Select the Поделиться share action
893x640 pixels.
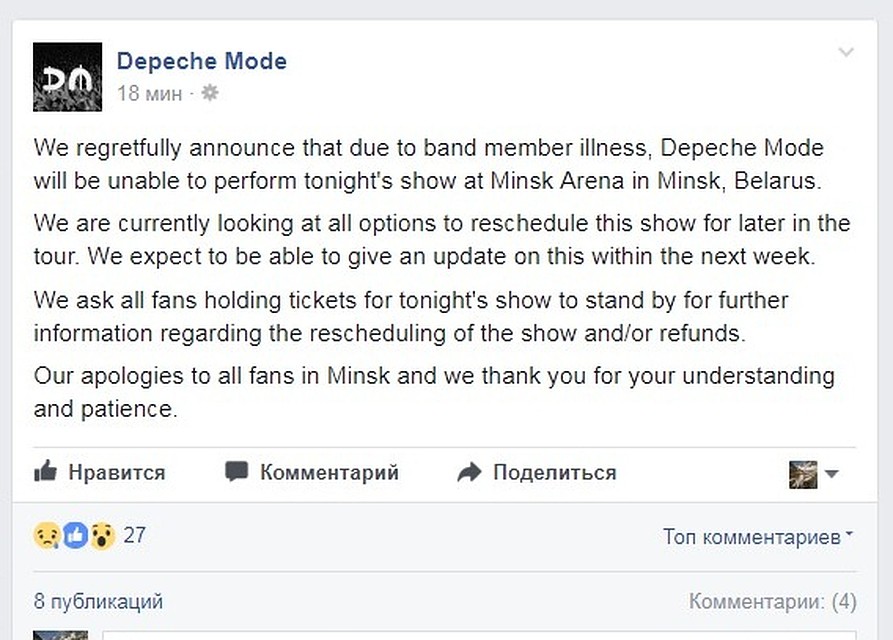[555, 473]
